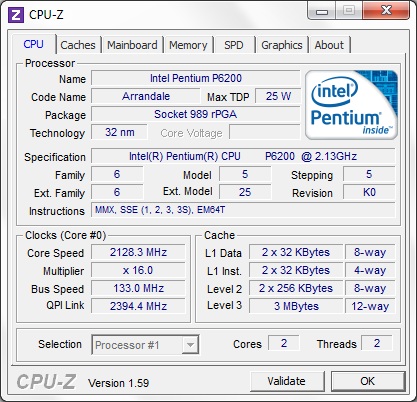The width and height of the screenshot is (417, 402).
Task: Click the Name field Intel Pentium P6200
Action: (x=196, y=78)
